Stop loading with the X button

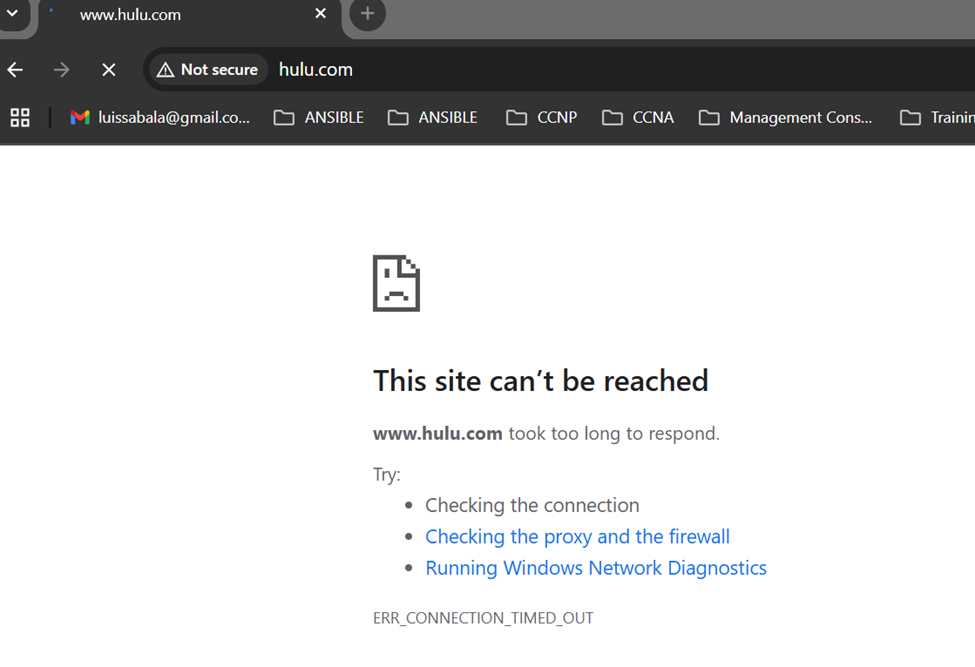(109, 70)
